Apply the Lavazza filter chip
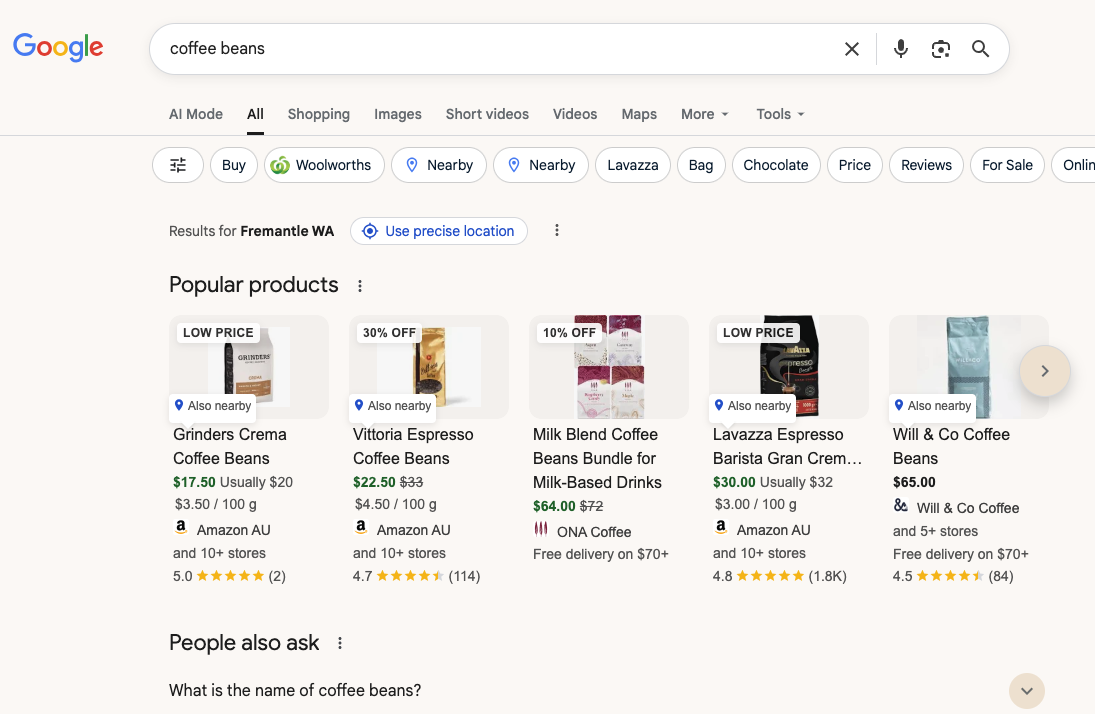This screenshot has width=1095, height=714. pos(632,165)
